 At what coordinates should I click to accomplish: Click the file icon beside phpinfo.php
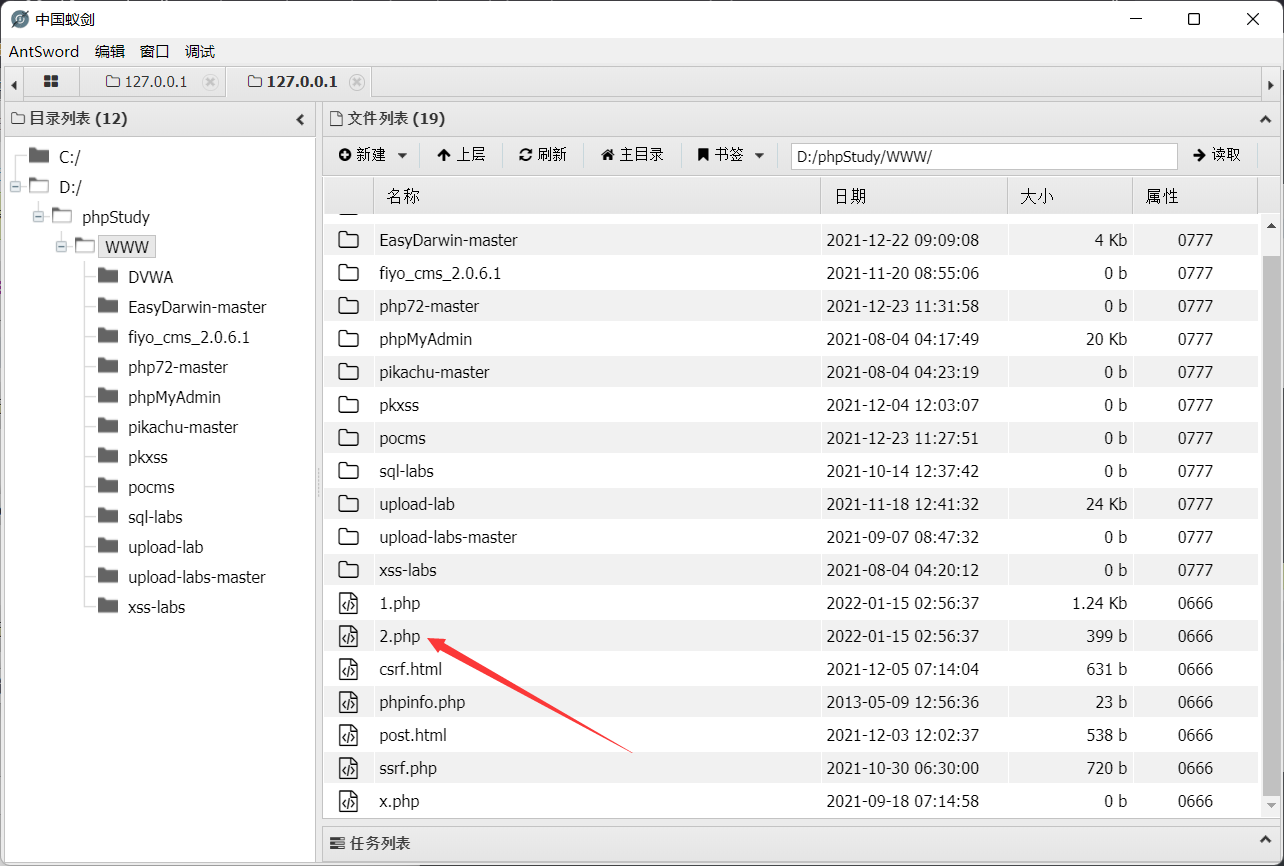pyautogui.click(x=348, y=702)
